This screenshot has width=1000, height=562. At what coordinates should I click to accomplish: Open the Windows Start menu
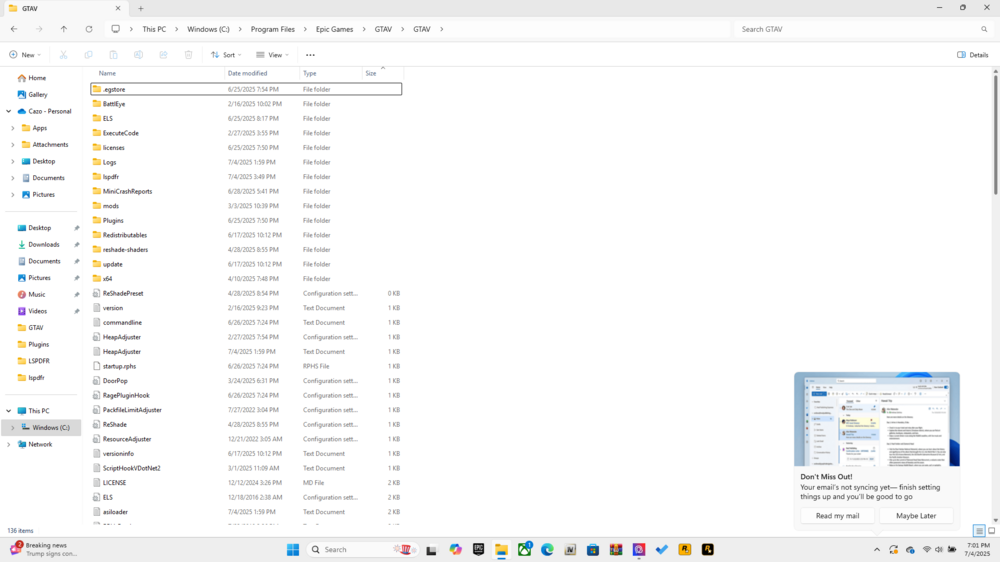coord(293,549)
